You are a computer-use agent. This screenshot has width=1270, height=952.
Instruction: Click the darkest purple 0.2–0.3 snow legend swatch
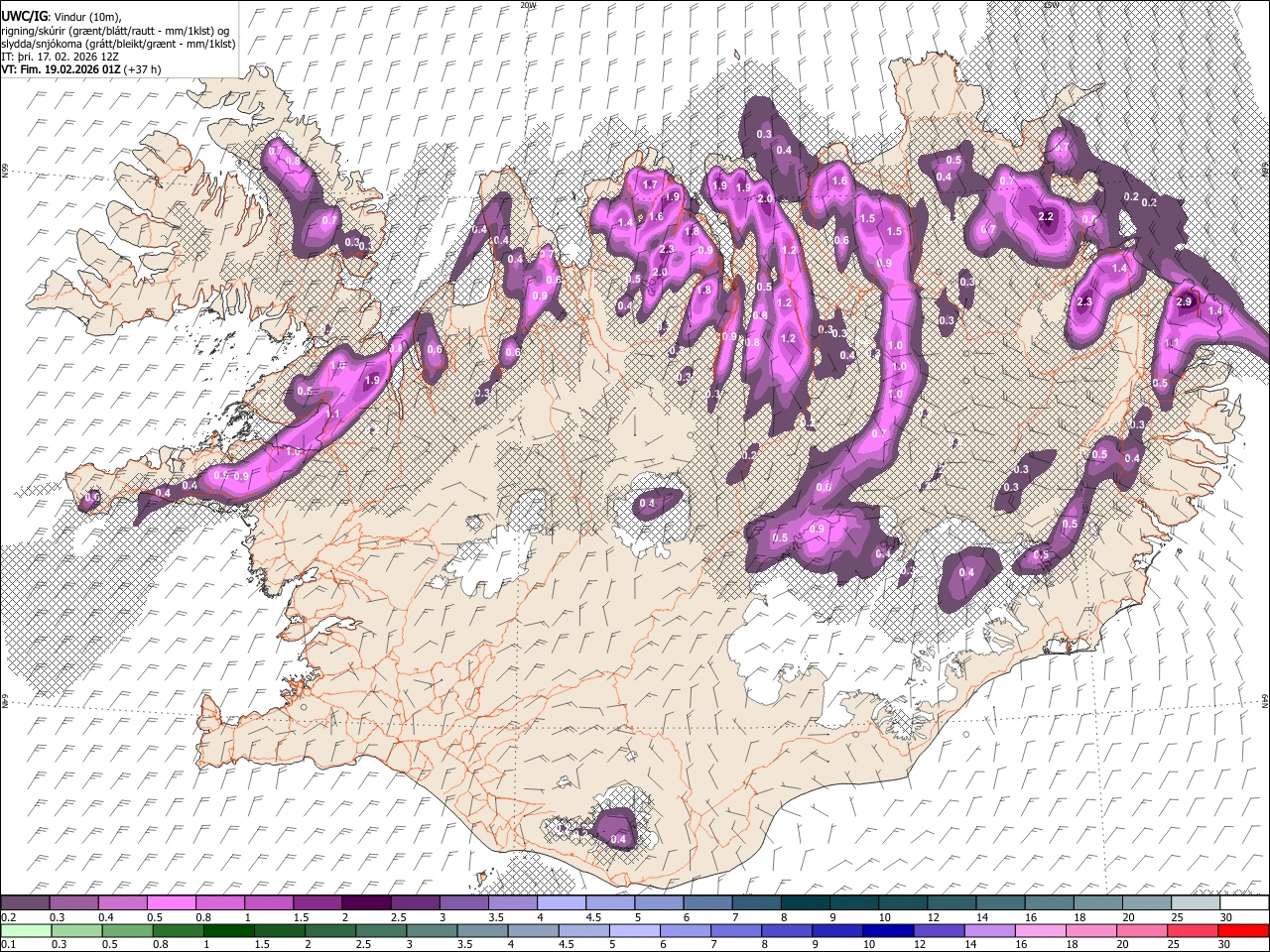[26, 903]
